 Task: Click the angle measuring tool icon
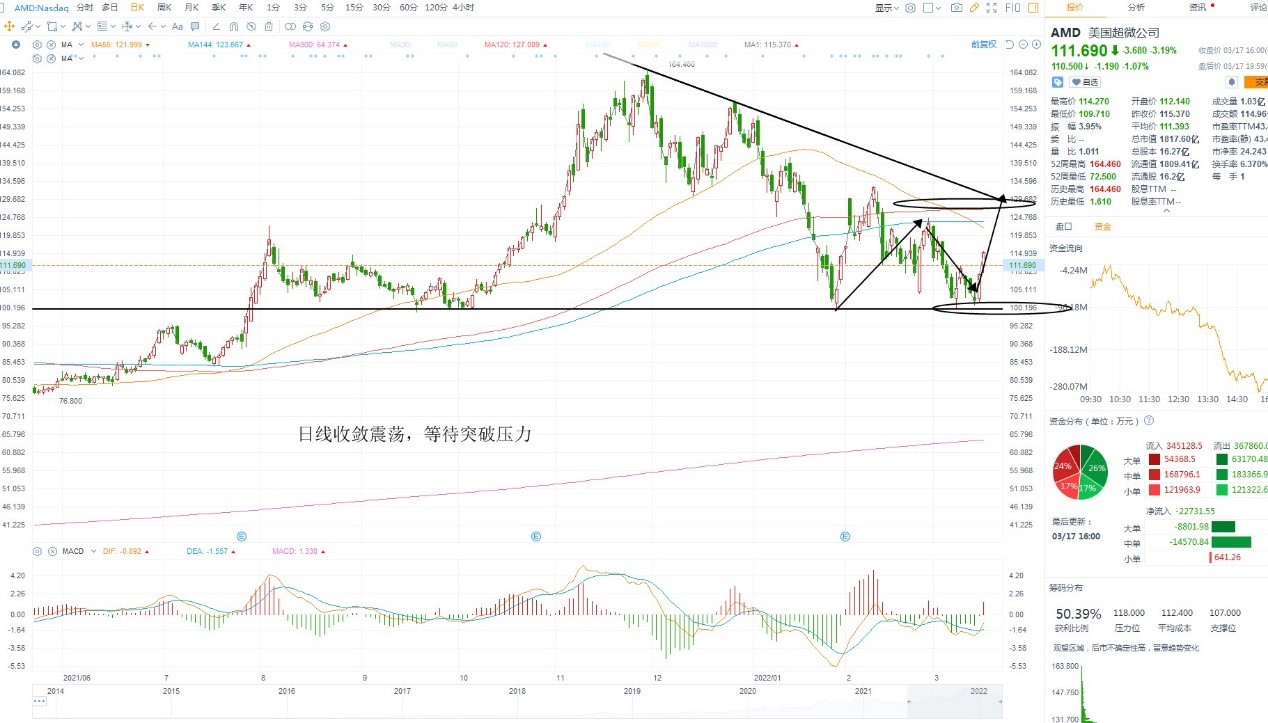click(216, 26)
